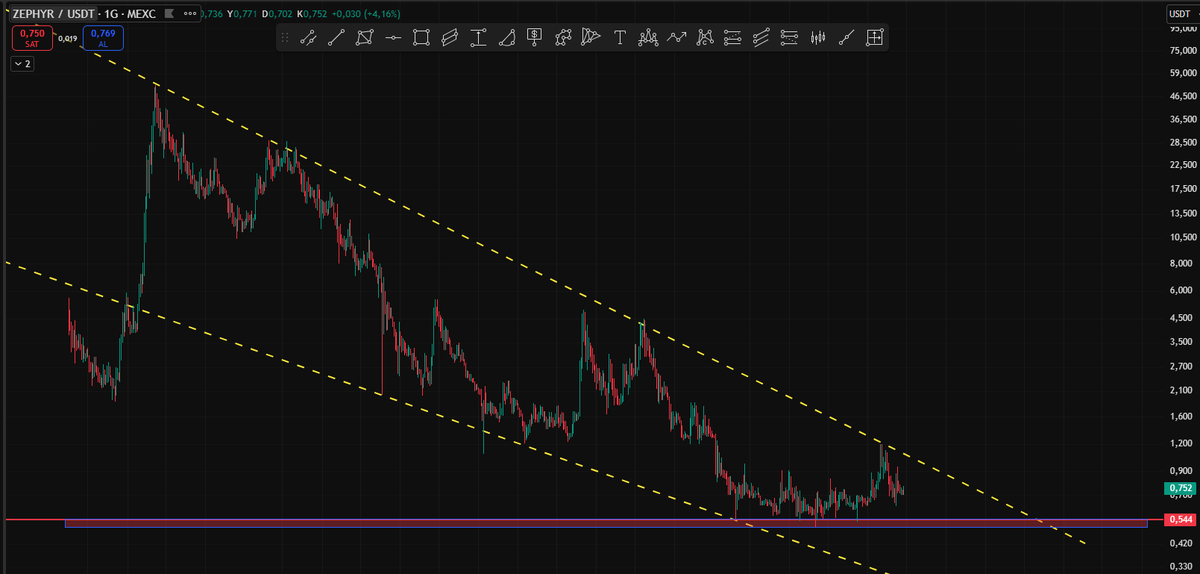Select the vertical measure range tool
Viewport: 1200px width, 574px height.
pos(478,38)
